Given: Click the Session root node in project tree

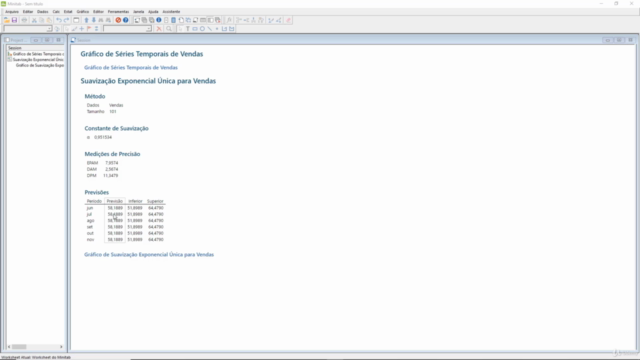Looking at the screenshot, I should point(15,48).
